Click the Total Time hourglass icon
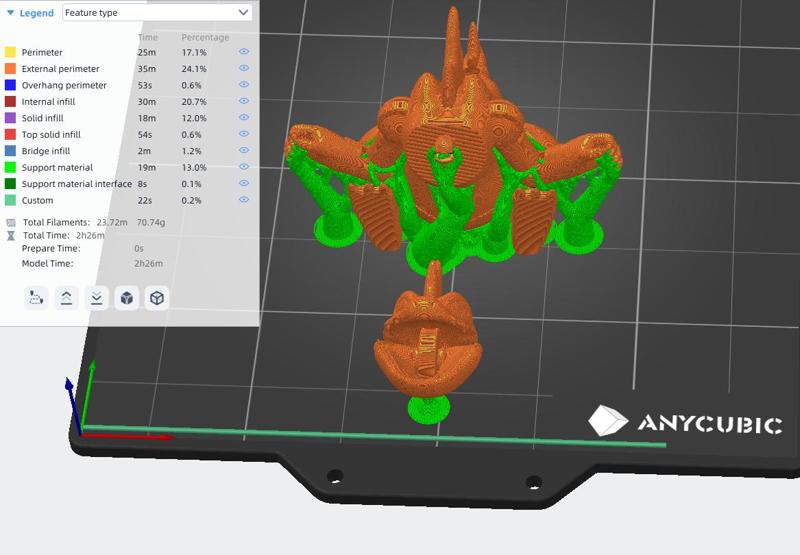This screenshot has height=555, width=800. pyautogui.click(x=11, y=236)
